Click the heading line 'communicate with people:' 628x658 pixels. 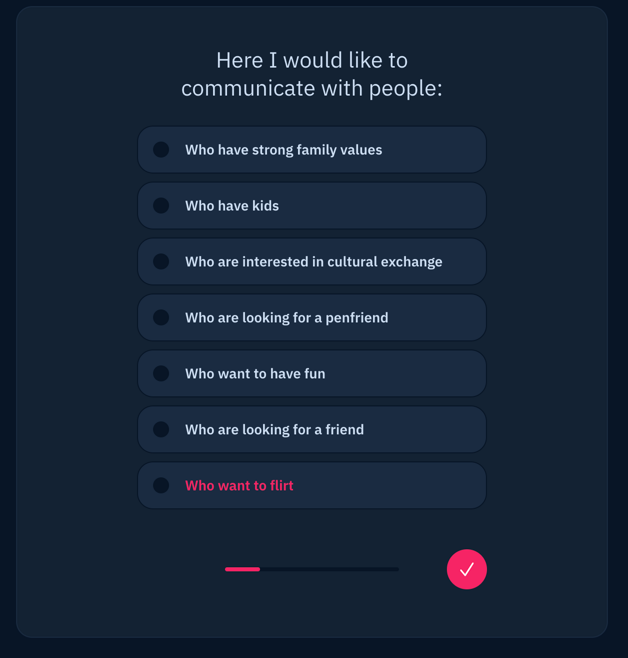[x=312, y=88]
